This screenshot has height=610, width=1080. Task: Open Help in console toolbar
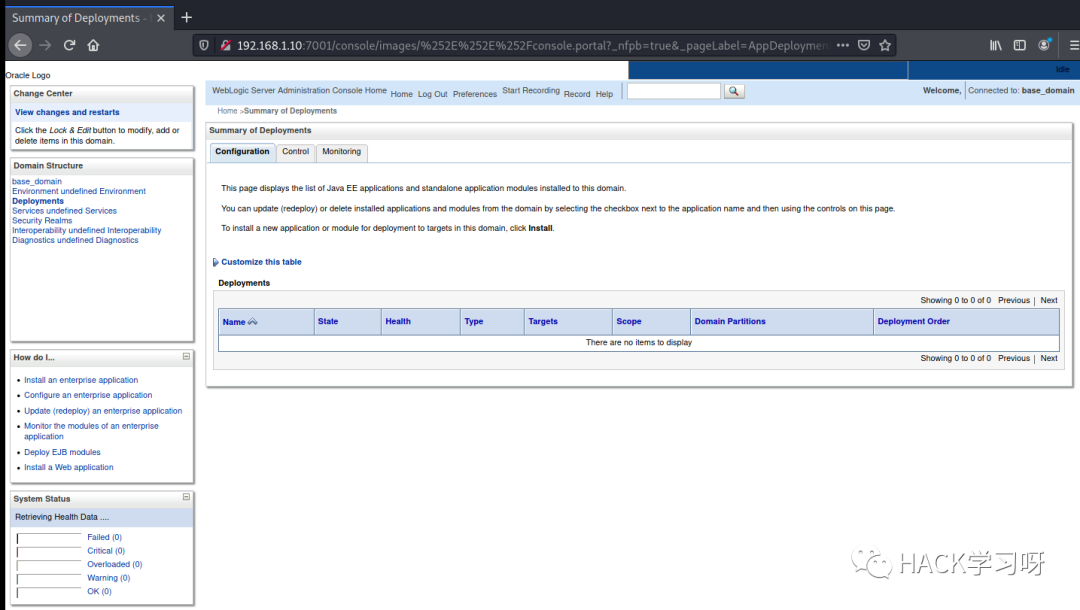pos(604,94)
